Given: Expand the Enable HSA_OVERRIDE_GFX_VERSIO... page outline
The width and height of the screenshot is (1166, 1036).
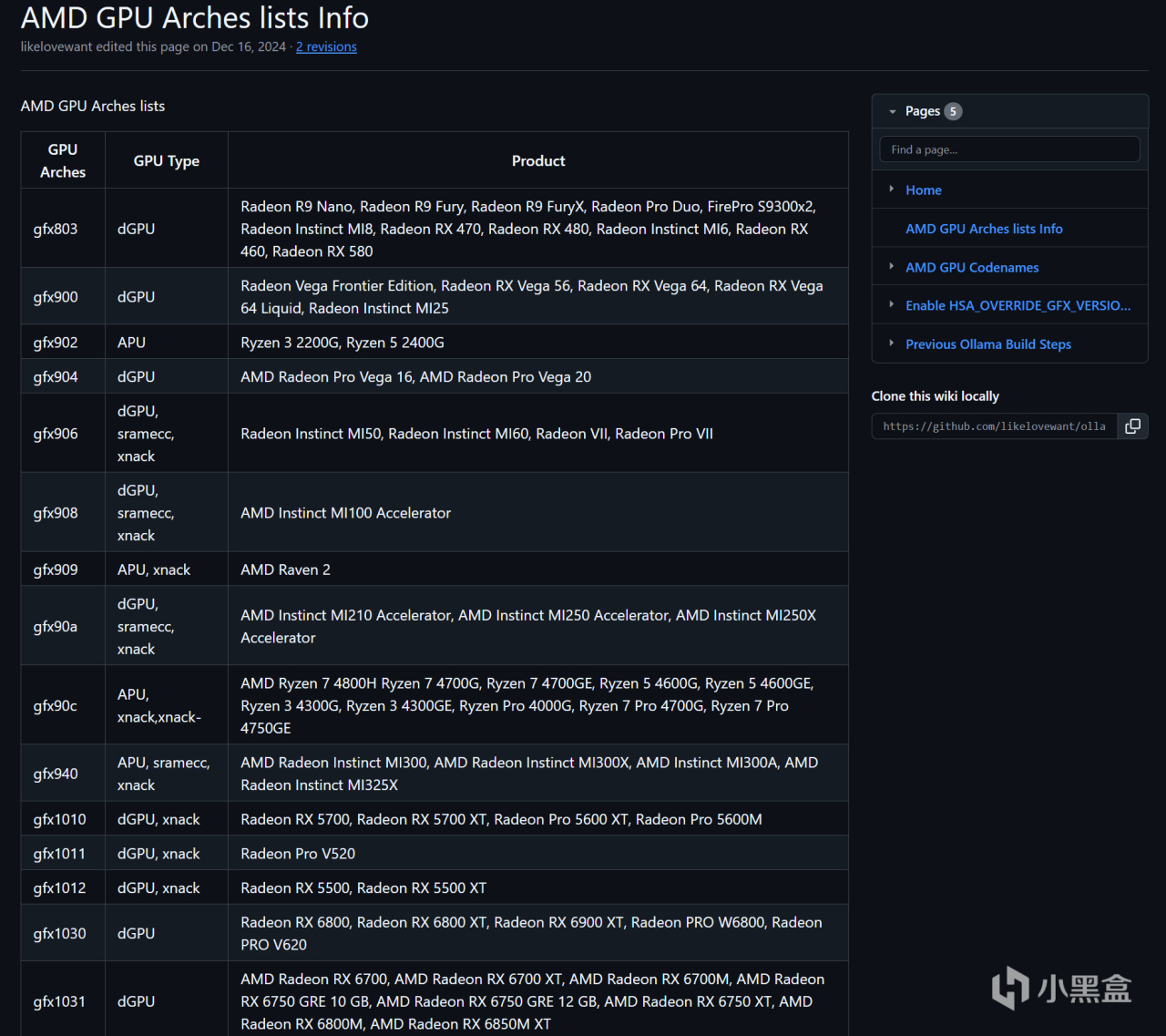Looking at the screenshot, I should [891, 305].
